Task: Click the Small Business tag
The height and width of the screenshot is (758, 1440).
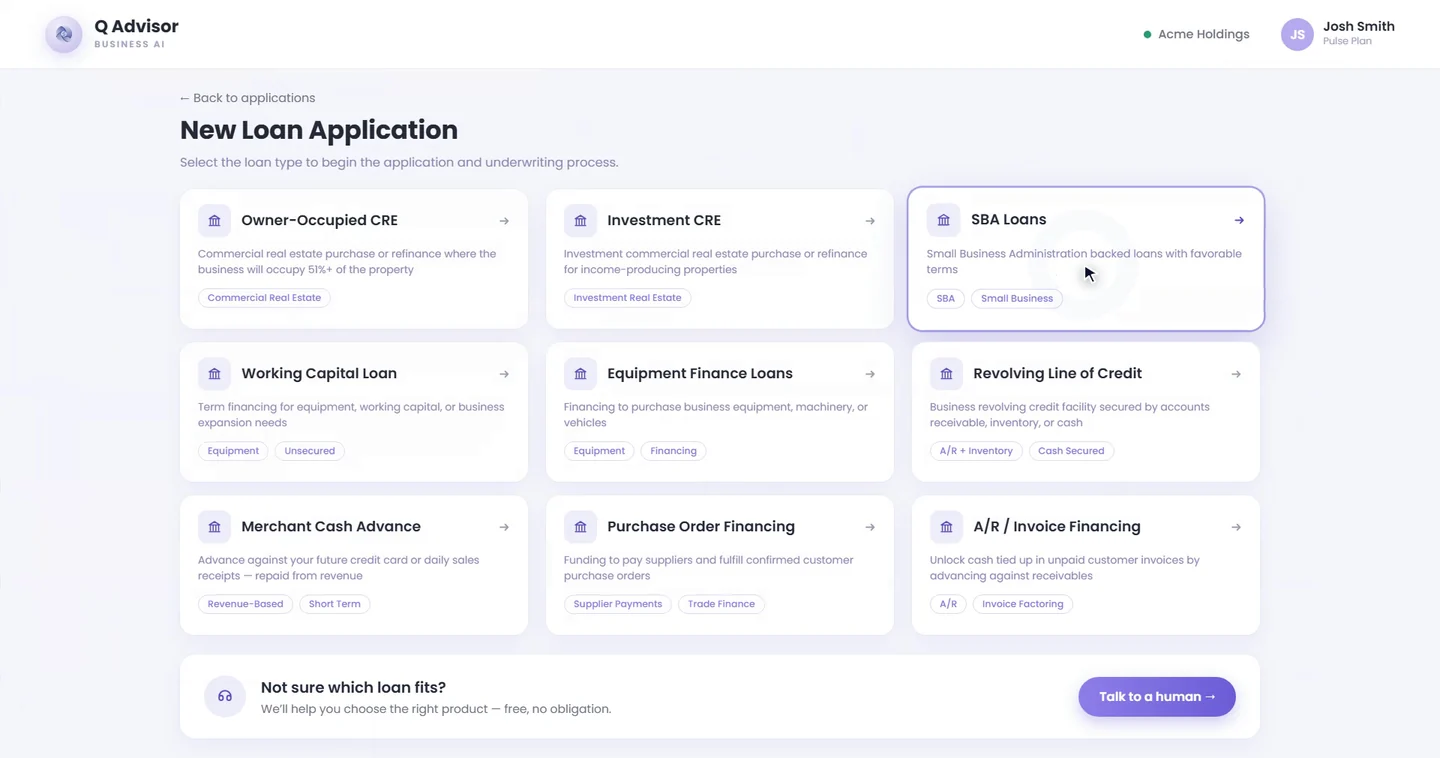Action: (x=1017, y=298)
